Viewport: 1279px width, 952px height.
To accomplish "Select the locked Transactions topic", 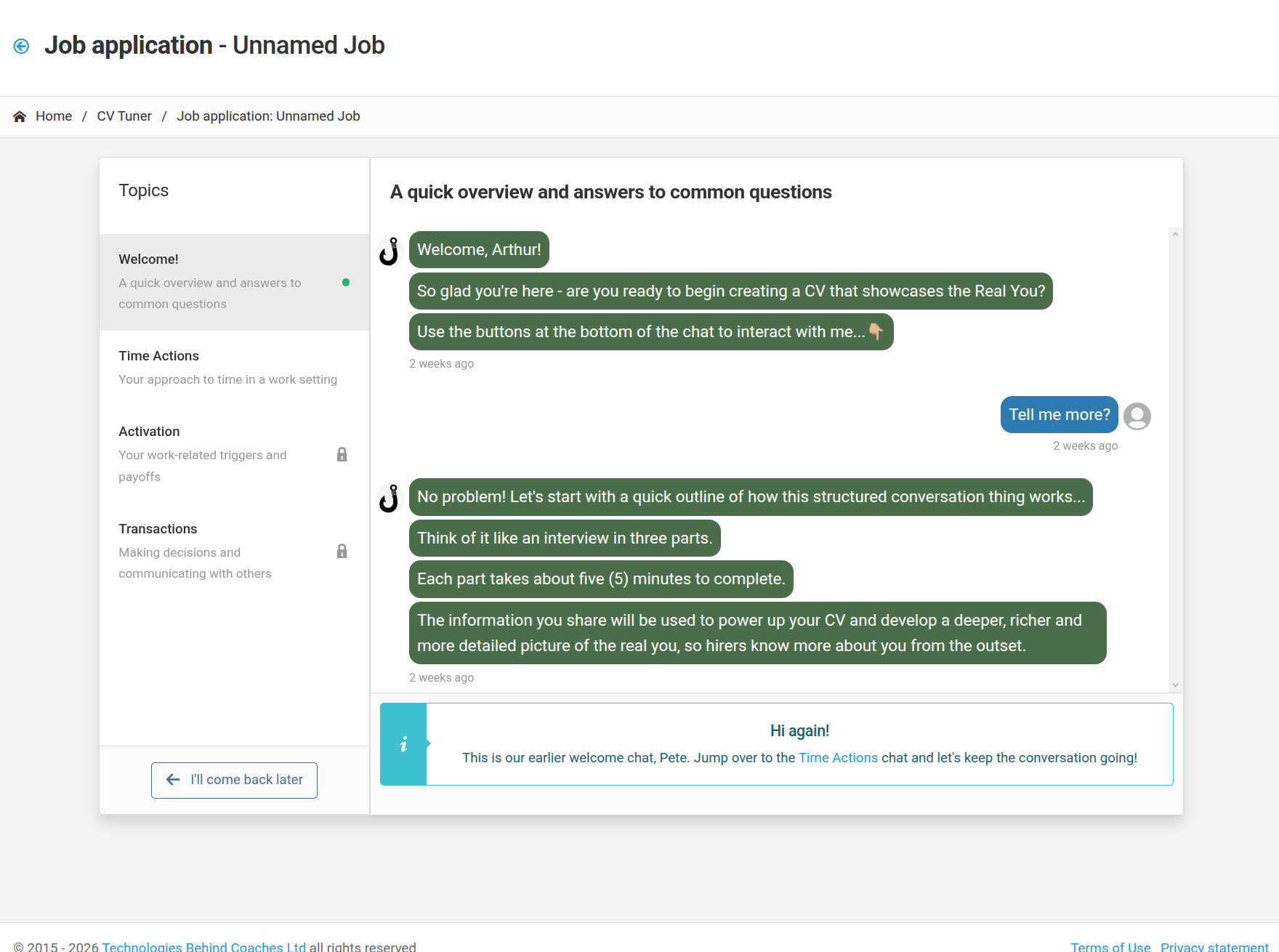I will coord(234,551).
